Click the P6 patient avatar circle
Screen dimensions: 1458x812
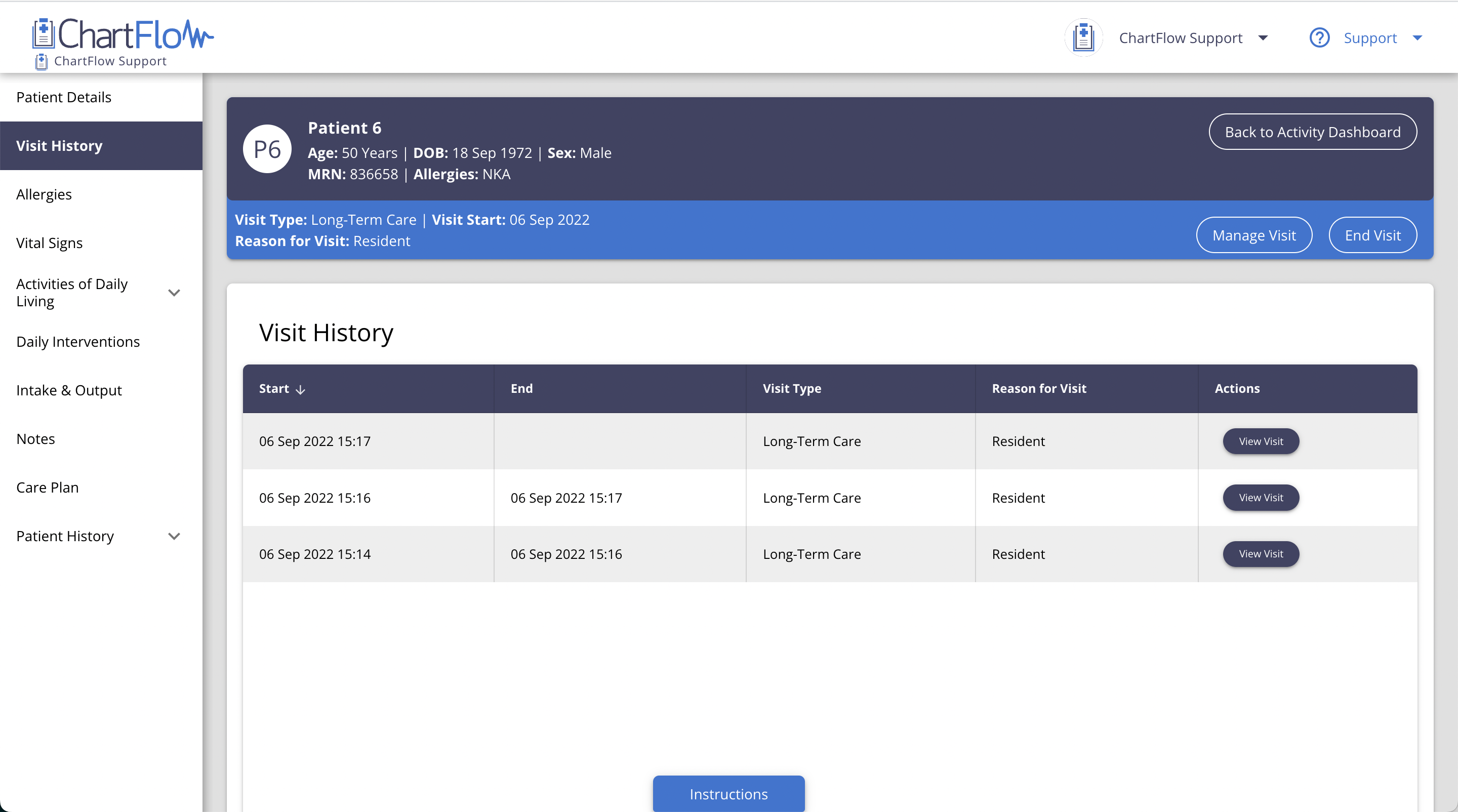click(x=267, y=149)
